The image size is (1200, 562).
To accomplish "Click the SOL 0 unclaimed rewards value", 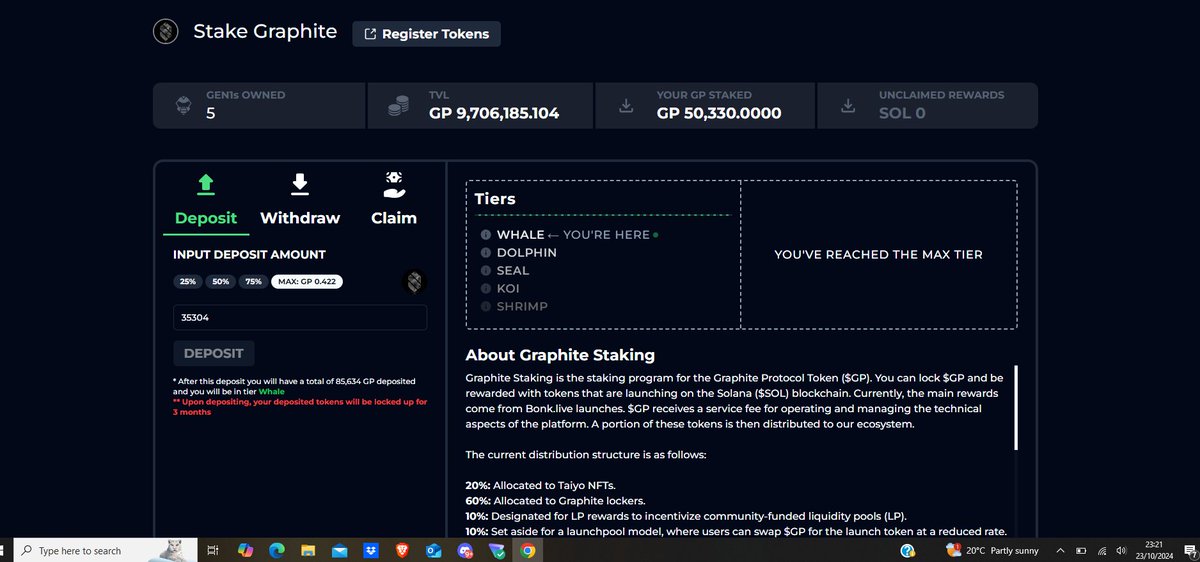I will tap(902, 113).
